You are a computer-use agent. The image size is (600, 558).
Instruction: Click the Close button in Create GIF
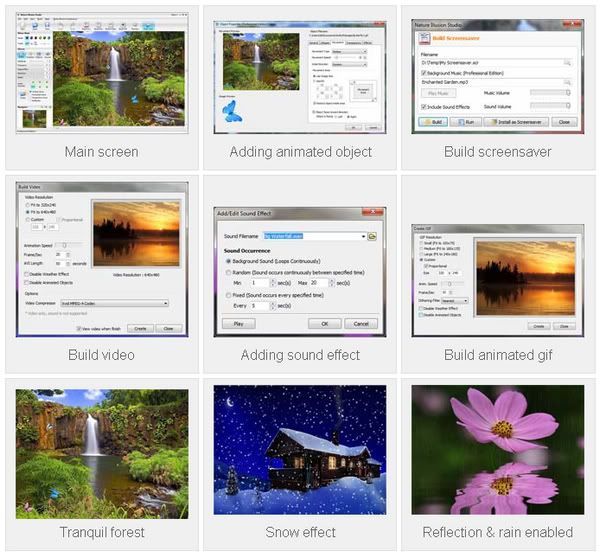coord(564,326)
